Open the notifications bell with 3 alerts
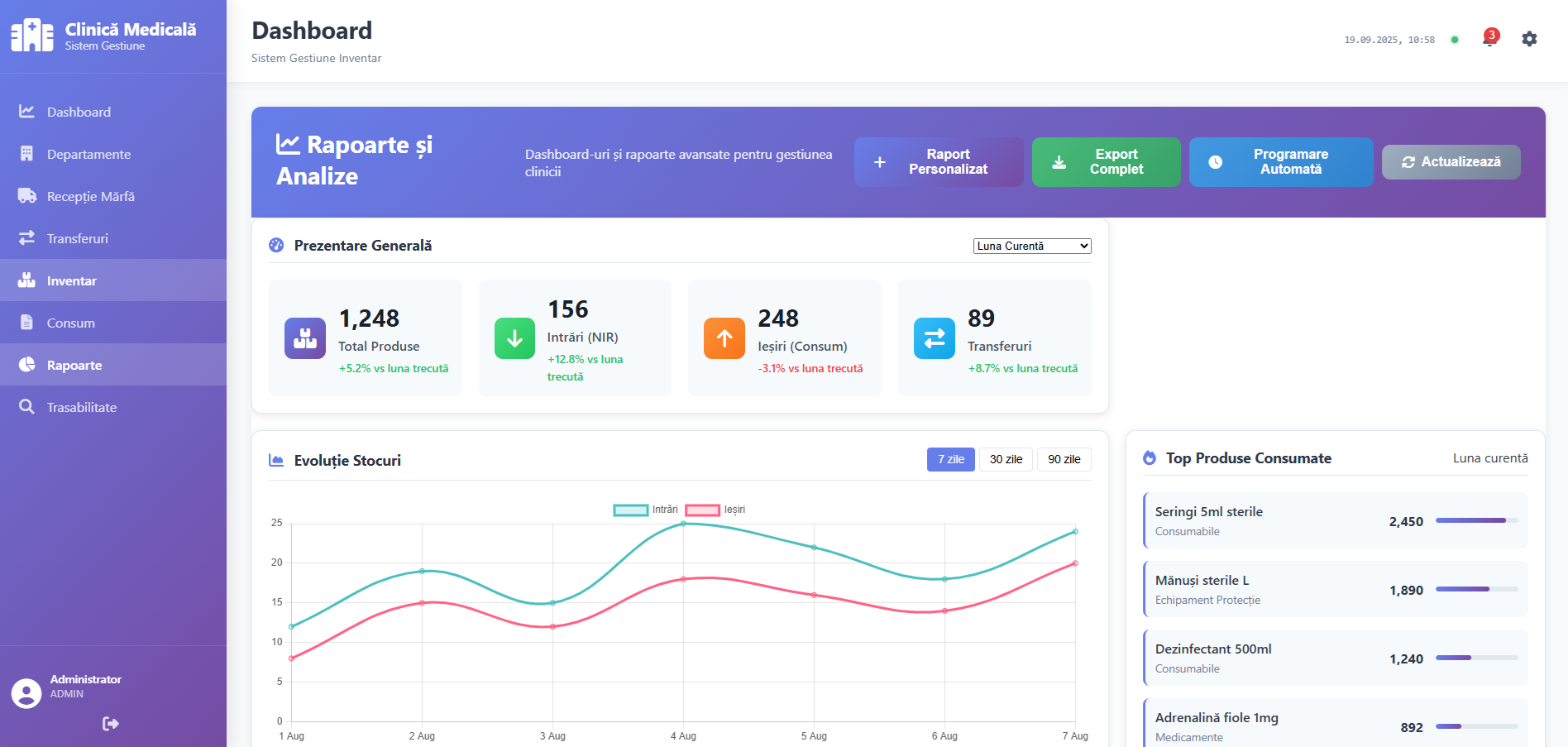Viewport: 1568px width, 747px height. tap(1489, 39)
